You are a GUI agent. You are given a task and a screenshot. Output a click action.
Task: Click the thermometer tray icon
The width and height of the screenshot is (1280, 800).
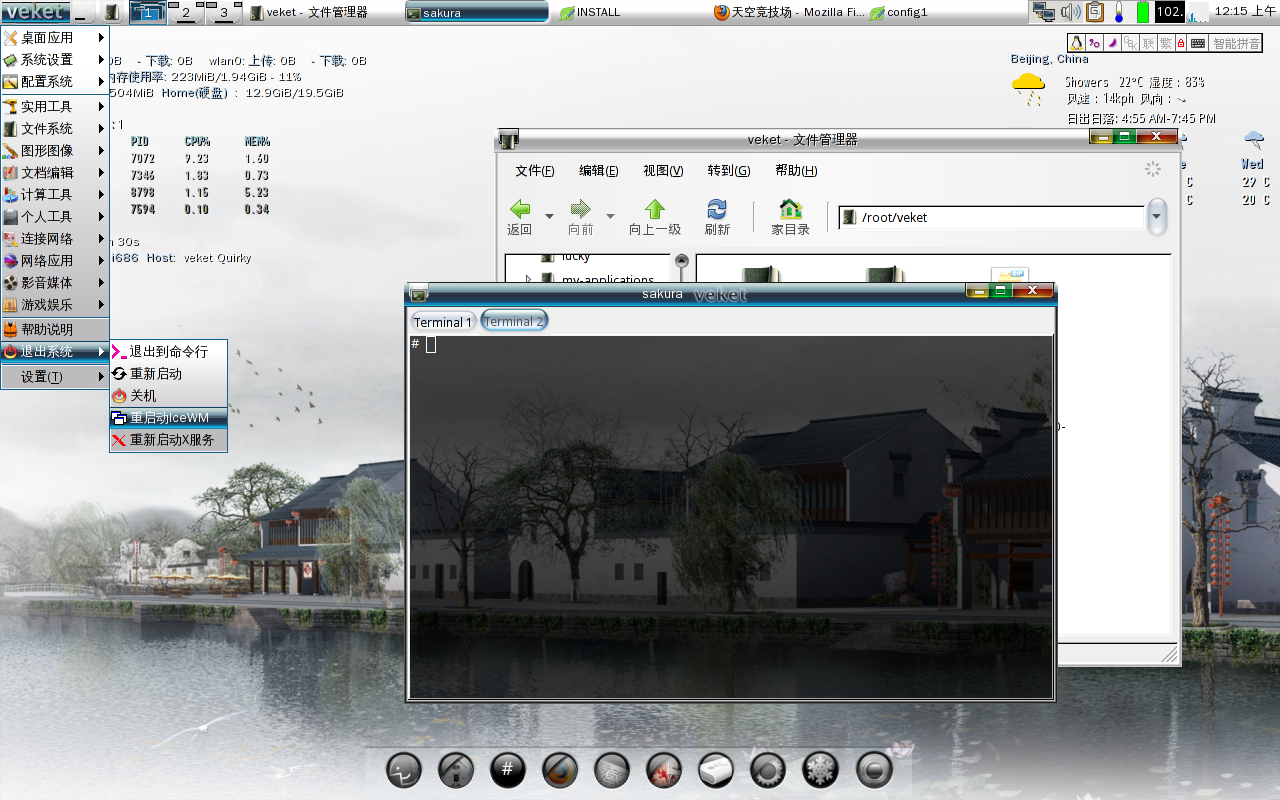pos(1119,12)
